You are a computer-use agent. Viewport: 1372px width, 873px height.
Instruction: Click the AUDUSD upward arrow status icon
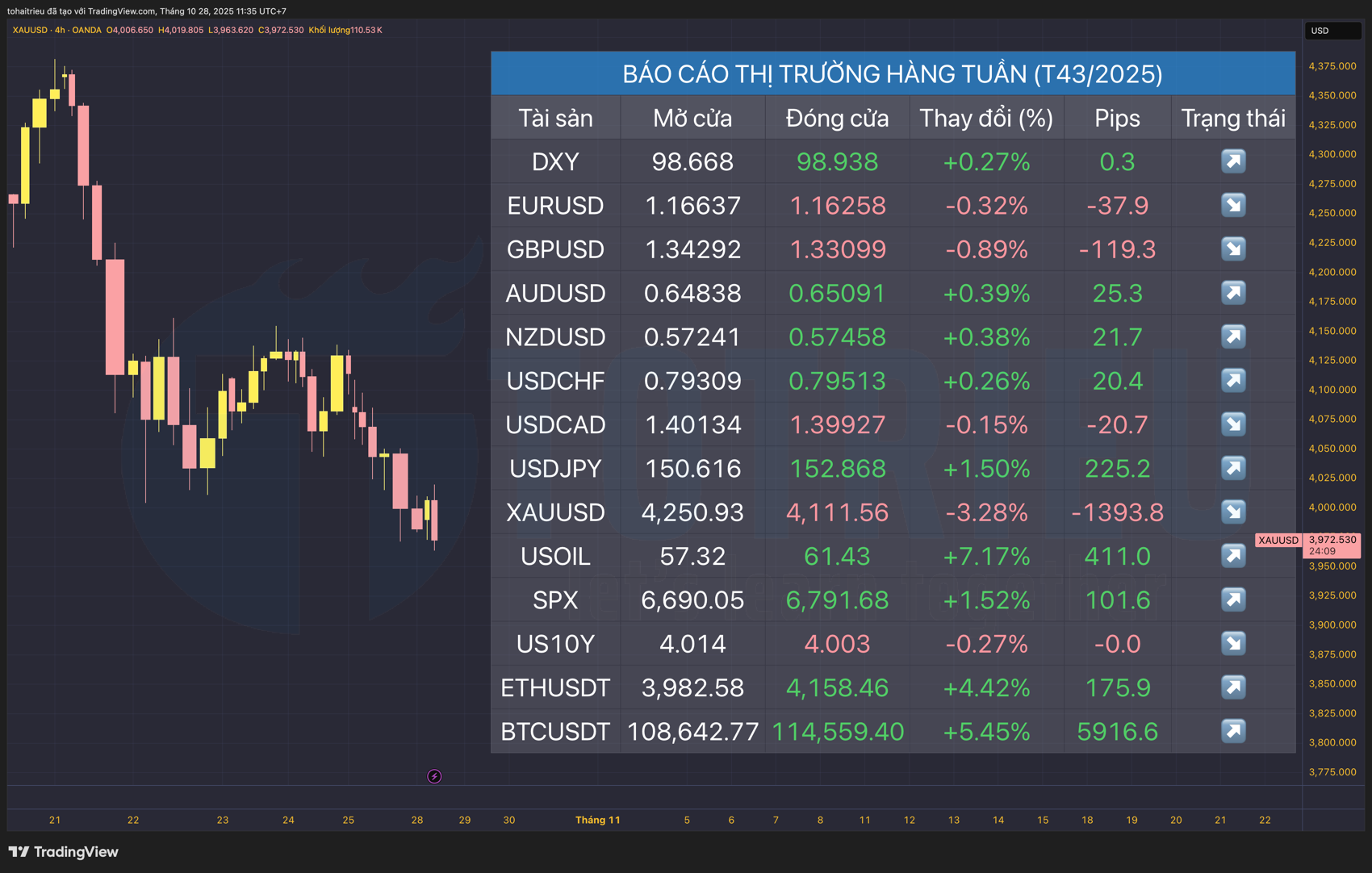coord(1233,293)
